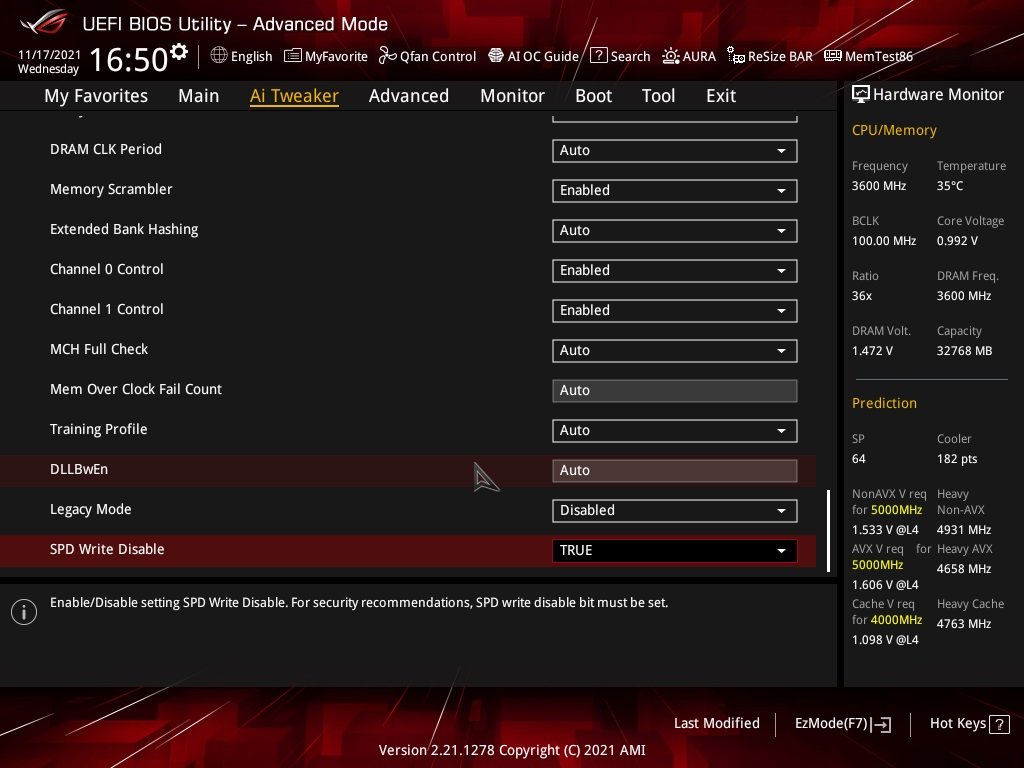Screen dimensions: 1024x768
Task: Click the English language globe icon
Action: click(219, 56)
